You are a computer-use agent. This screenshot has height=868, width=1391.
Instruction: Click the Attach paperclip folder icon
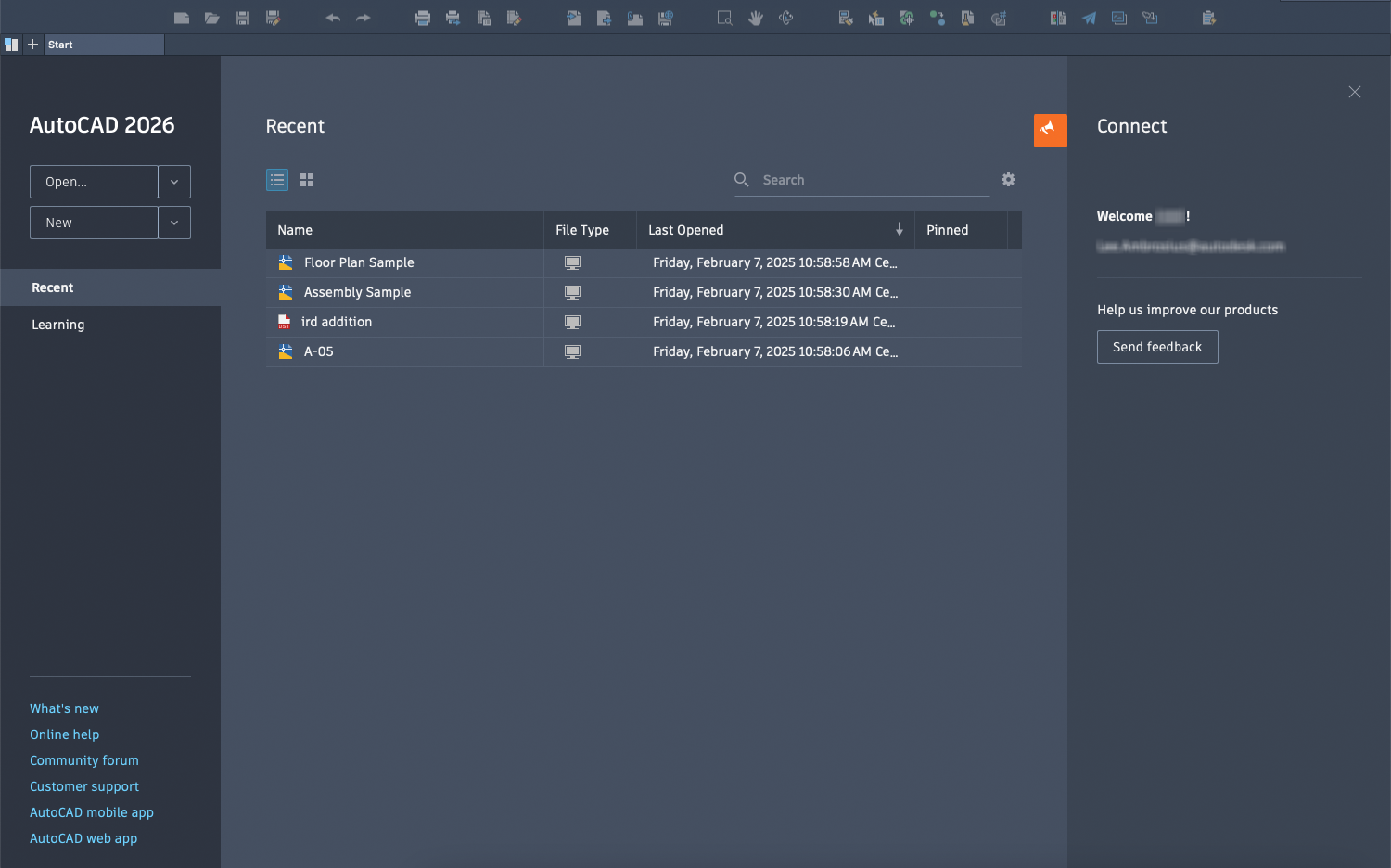click(635, 18)
